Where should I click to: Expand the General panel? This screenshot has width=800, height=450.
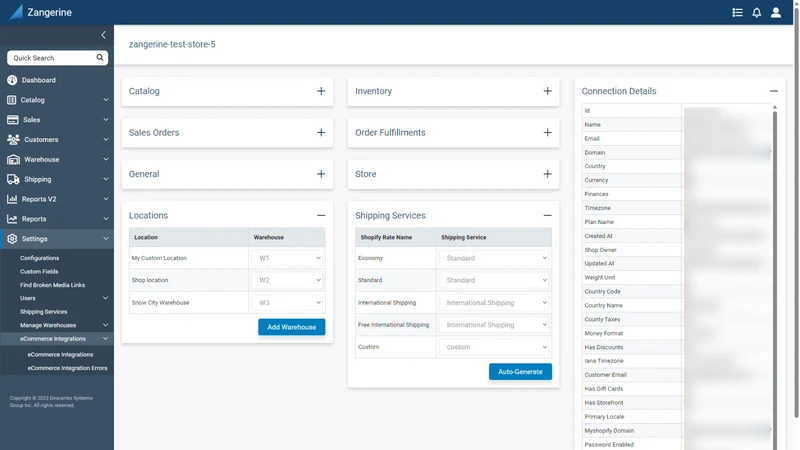click(x=321, y=174)
